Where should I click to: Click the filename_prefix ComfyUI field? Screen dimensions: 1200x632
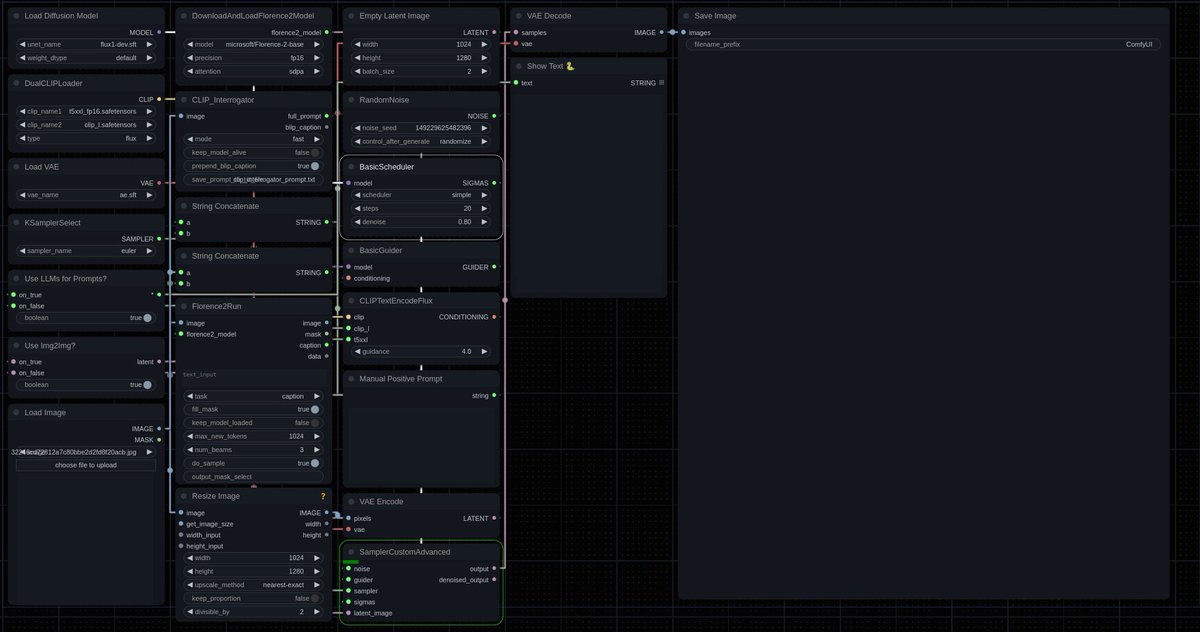[924, 45]
